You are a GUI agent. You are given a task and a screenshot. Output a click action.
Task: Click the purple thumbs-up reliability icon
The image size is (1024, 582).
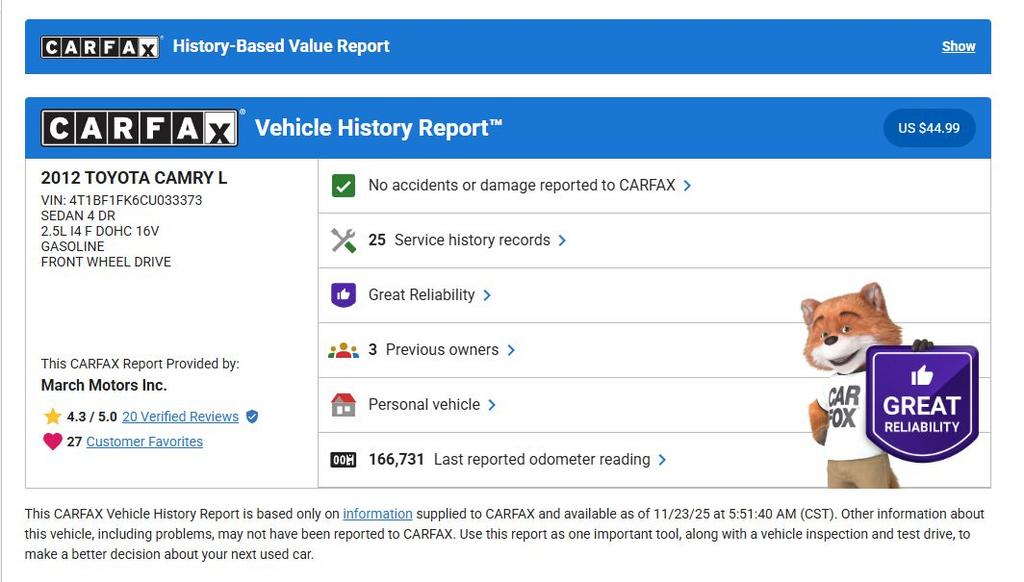click(x=343, y=295)
